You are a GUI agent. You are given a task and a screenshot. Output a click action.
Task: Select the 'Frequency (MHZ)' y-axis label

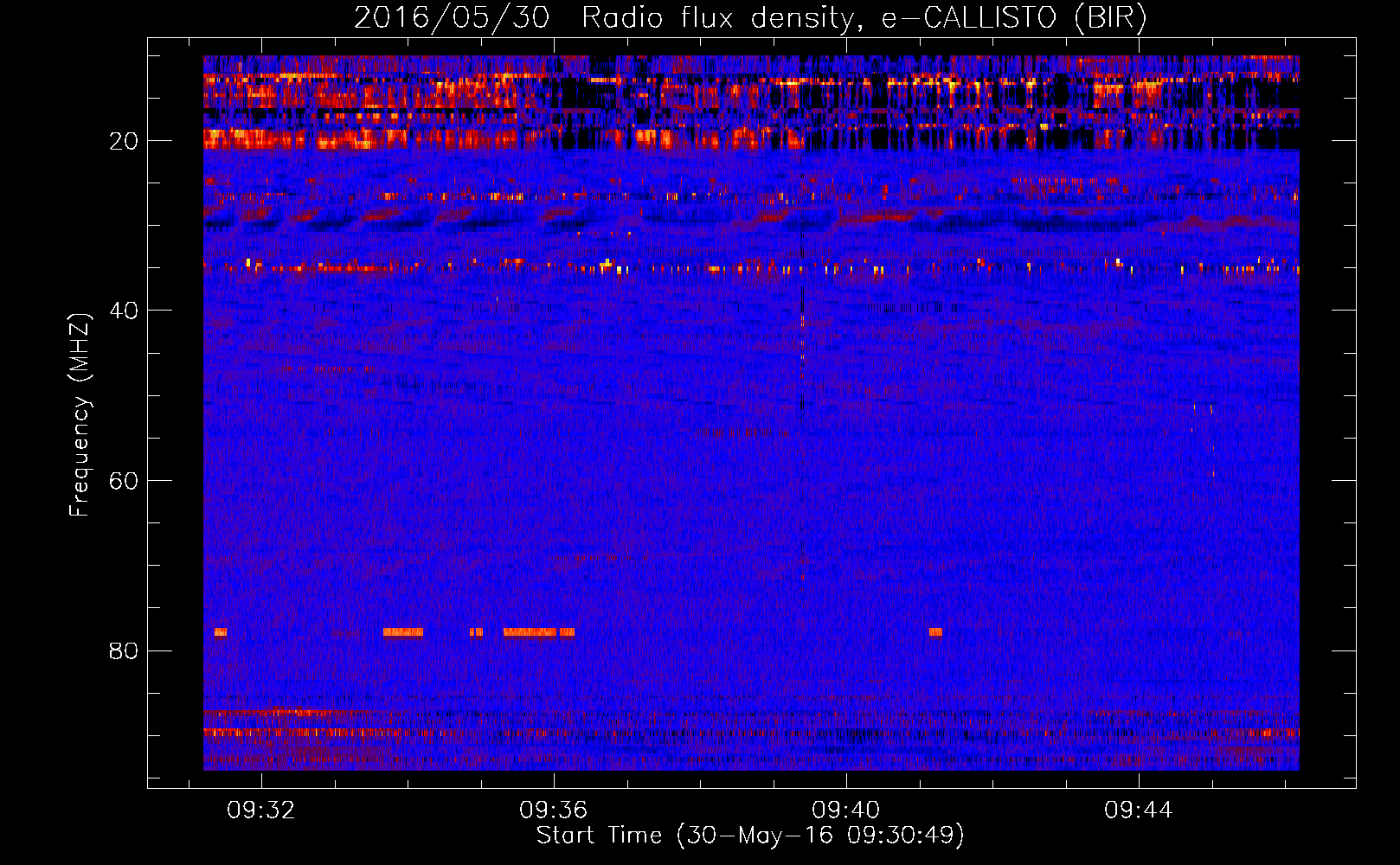point(80,414)
